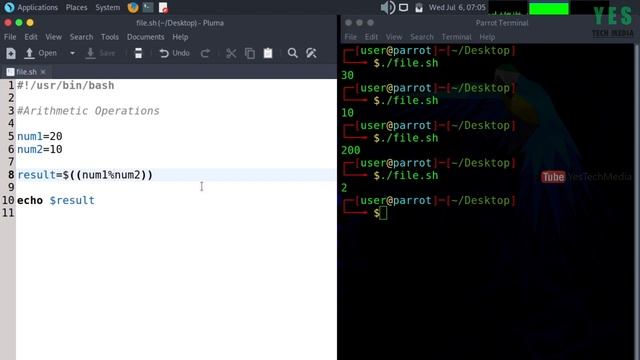
Task: Open Find and Replace tool icon
Action: 311,53
